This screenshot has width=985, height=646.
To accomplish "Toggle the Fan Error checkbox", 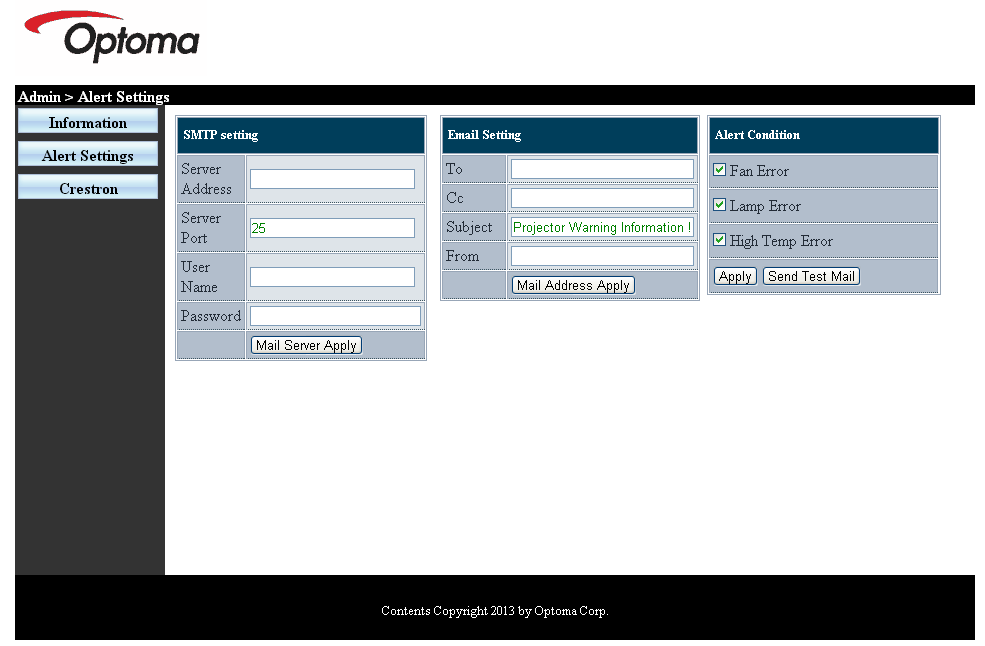I will [x=720, y=170].
